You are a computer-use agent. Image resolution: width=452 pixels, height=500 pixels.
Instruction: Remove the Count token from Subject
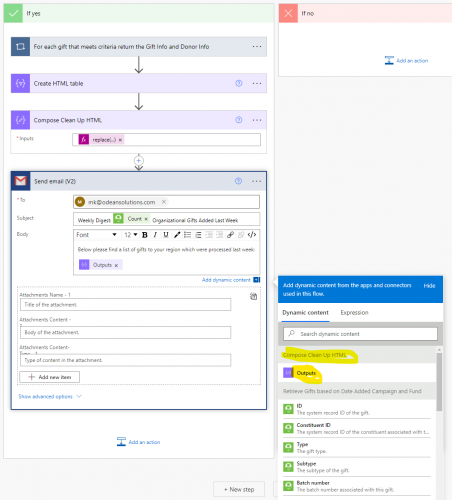146,219
